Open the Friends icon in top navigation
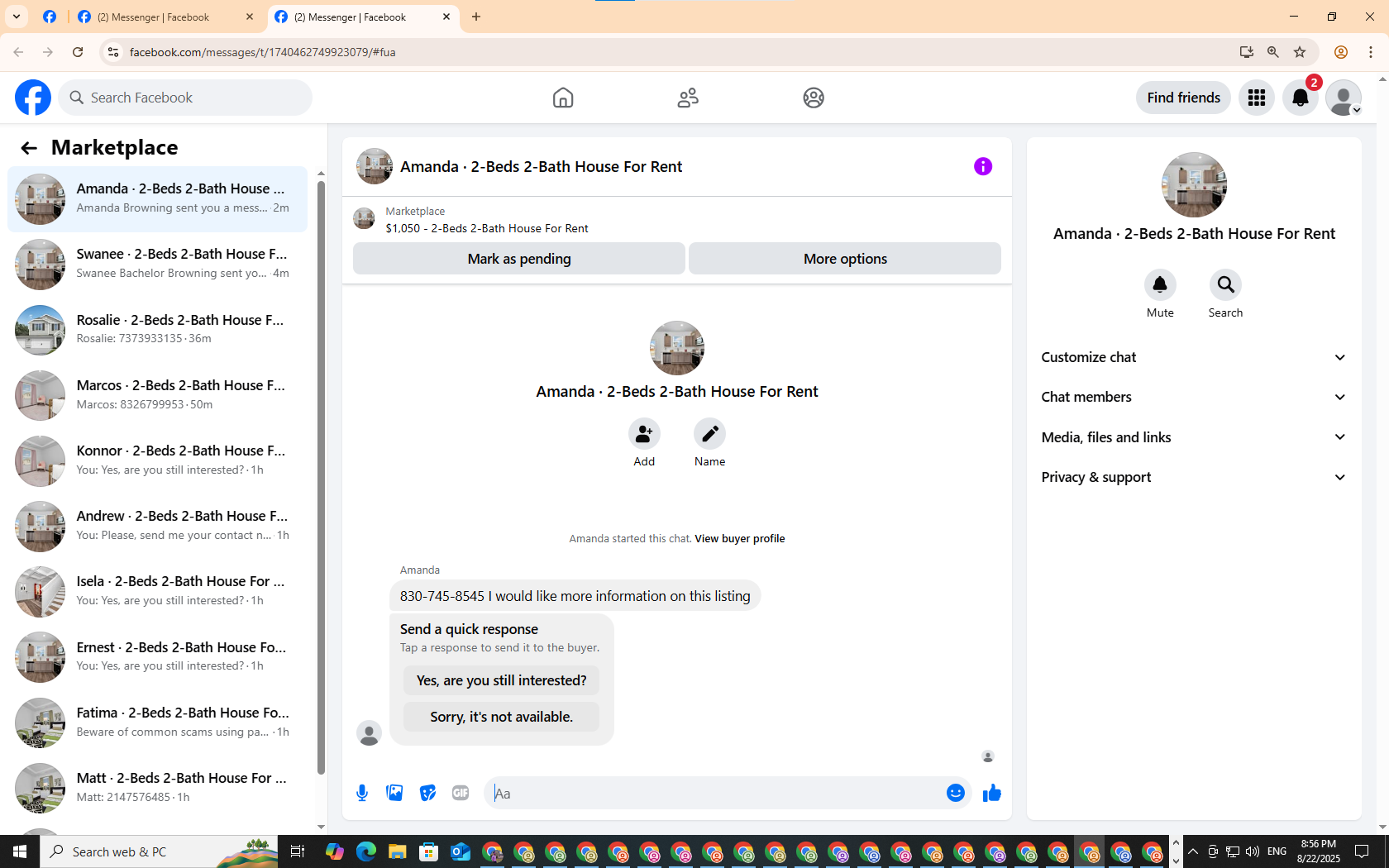This screenshot has height=868, width=1389. pos(688,98)
